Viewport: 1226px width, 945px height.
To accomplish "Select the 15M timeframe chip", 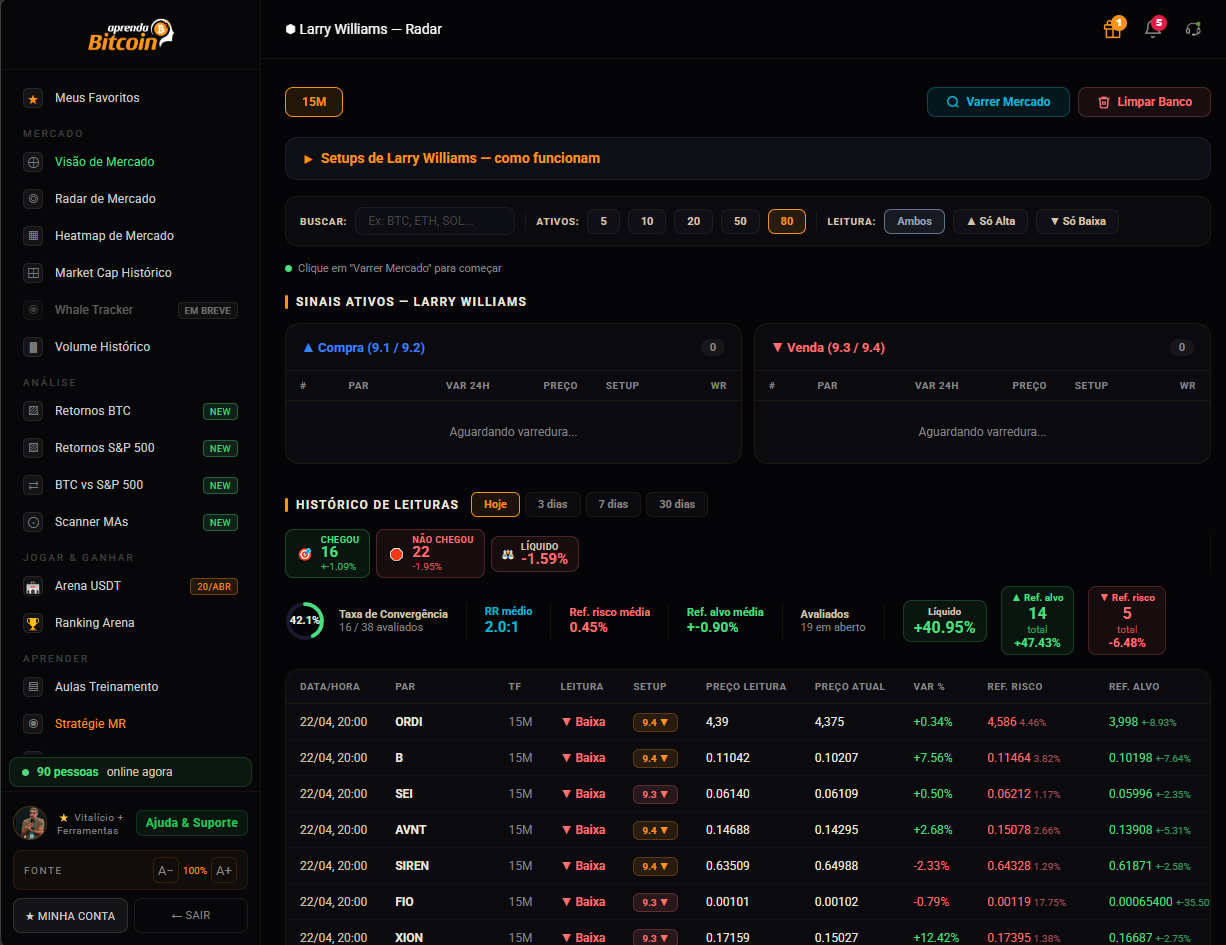I will [x=314, y=102].
